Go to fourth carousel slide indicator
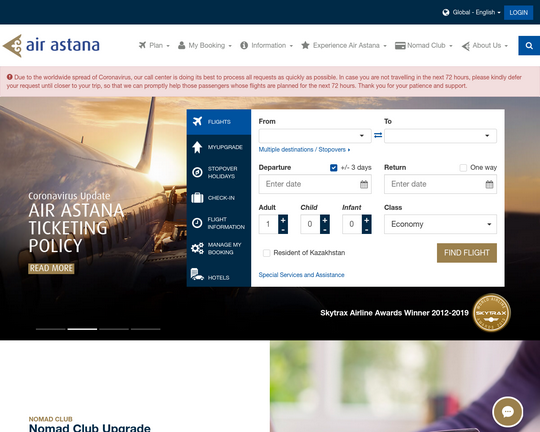This screenshot has width=540, height=432. (x=145, y=329)
